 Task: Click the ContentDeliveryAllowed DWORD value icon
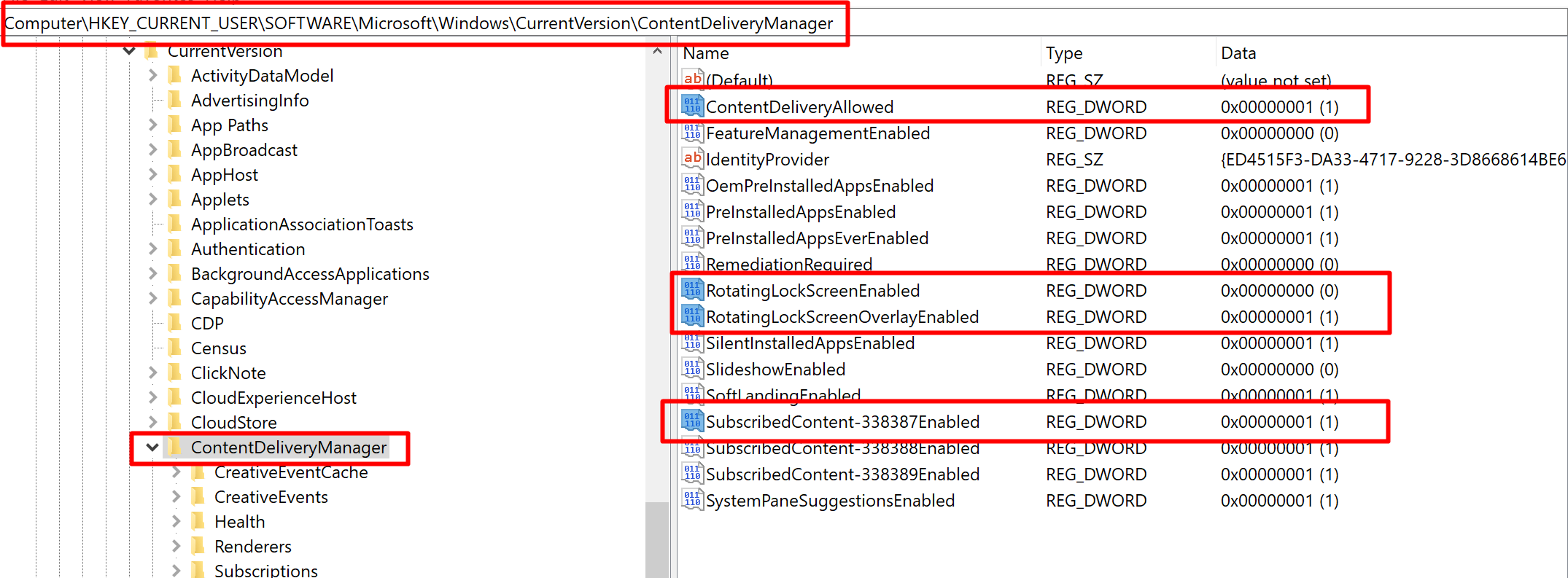click(x=692, y=106)
